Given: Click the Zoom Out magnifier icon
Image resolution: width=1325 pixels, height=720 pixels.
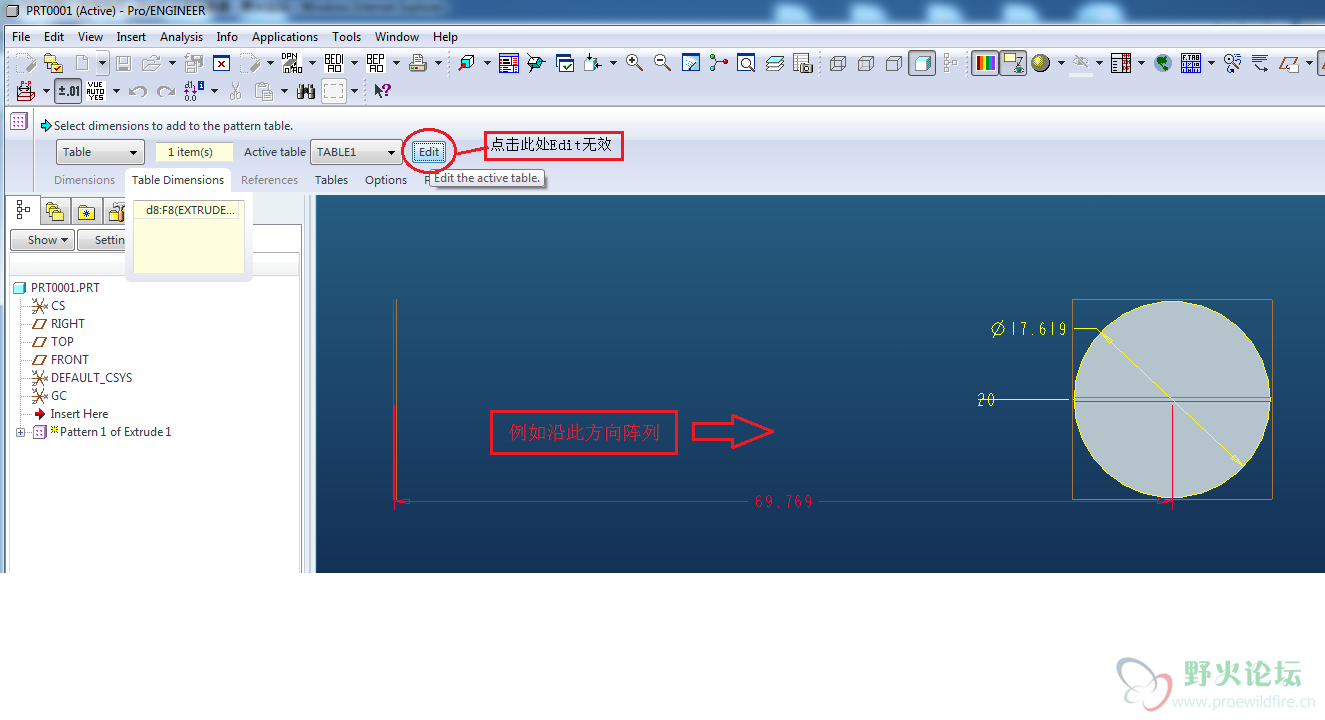Looking at the screenshot, I should coord(662,63).
